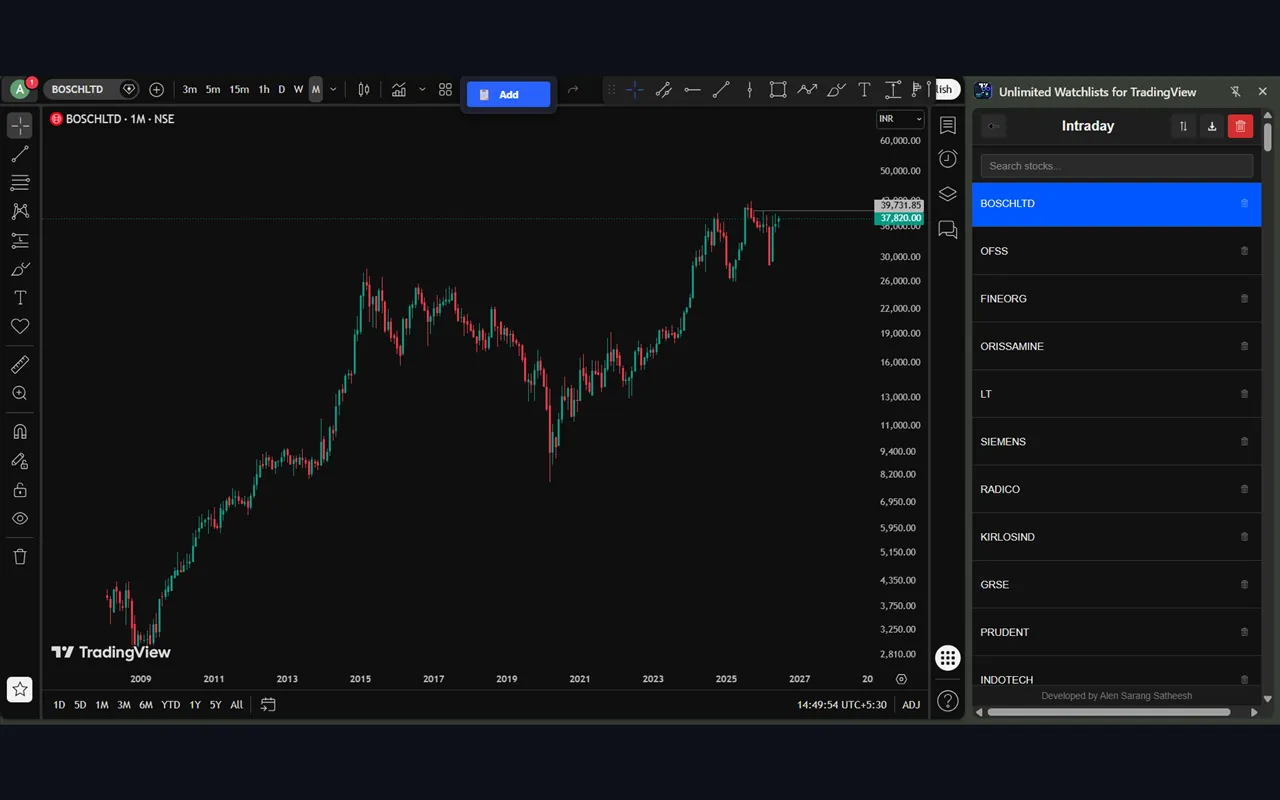Select horizontal line in floating toolbar
This screenshot has width=1280, height=800.
click(692, 90)
